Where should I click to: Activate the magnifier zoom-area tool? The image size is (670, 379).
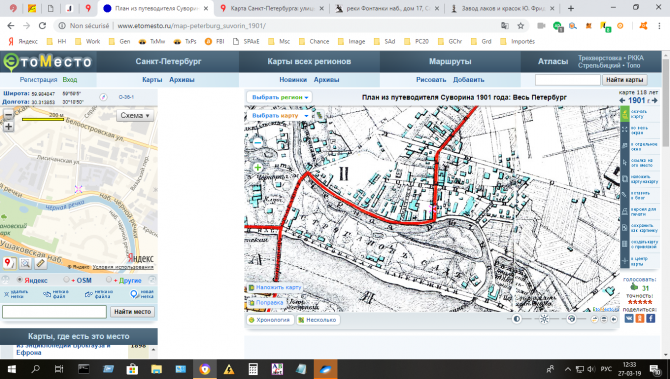pyautogui.click(x=25, y=263)
